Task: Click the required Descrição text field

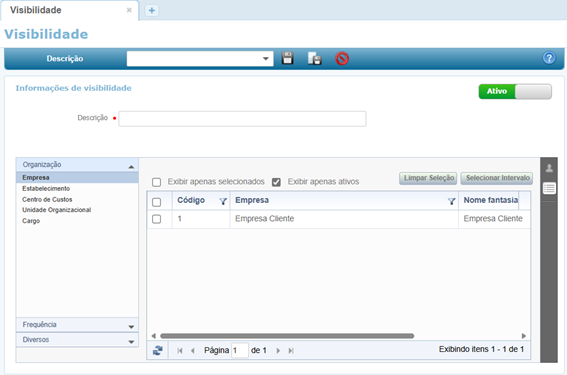Action: [242, 119]
